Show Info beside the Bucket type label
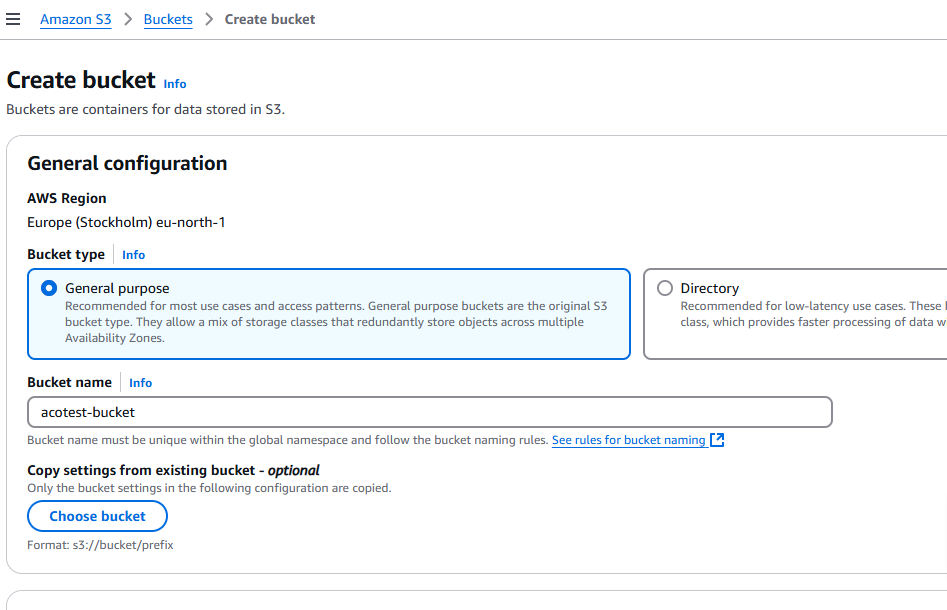The image size is (947, 610). [134, 255]
